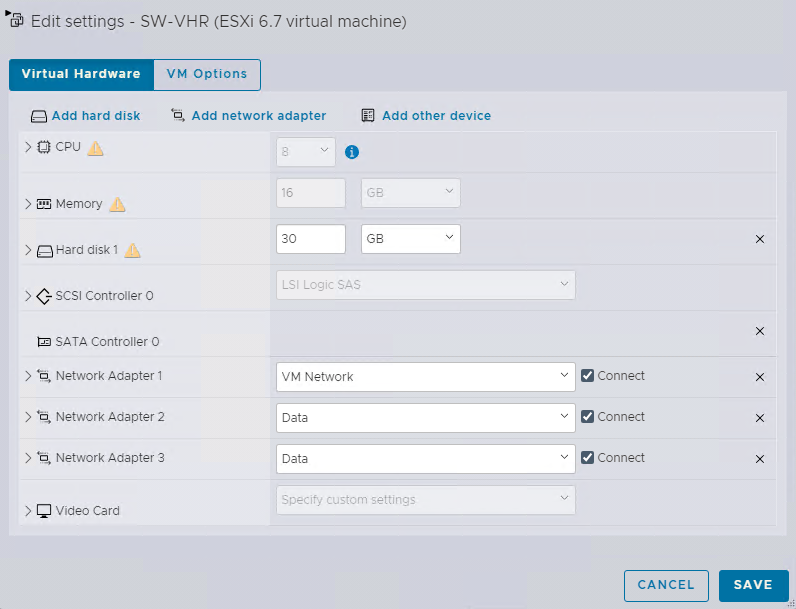Screen dimensions: 796x609
Task: Click the Add network adapter link
Action: (259, 116)
